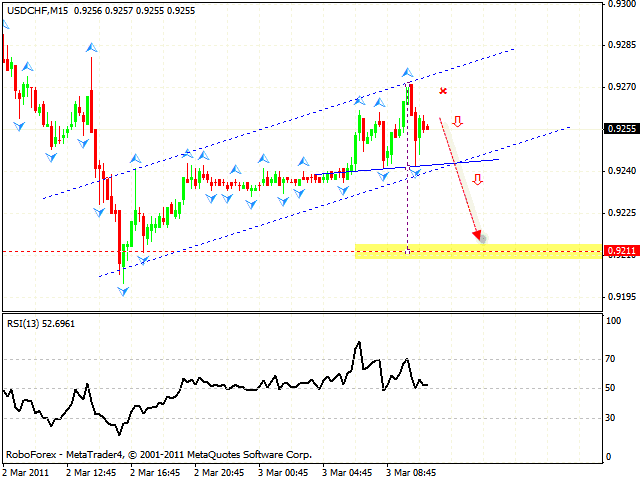Click the red X marker on the chart

point(442,91)
